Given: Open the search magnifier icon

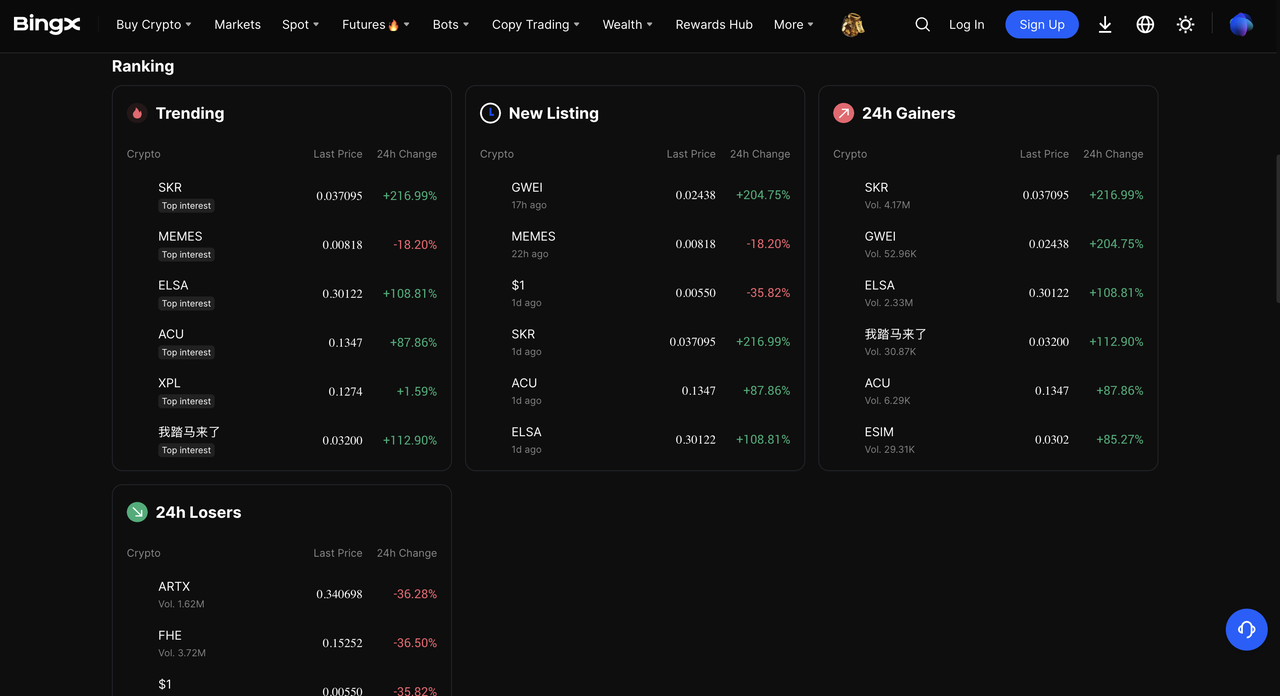Looking at the screenshot, I should pos(922,24).
